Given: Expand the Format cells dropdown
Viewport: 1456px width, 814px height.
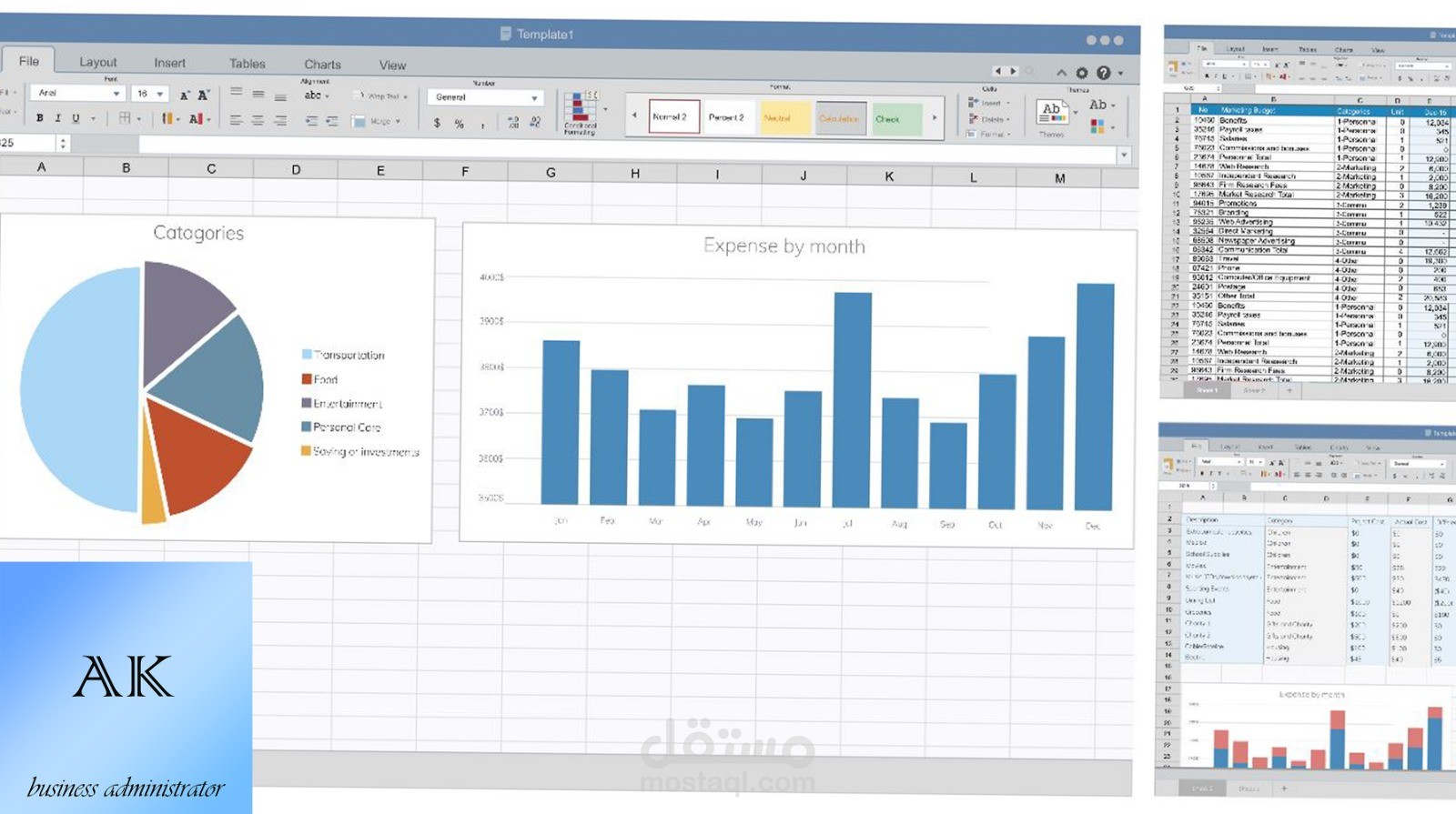Looking at the screenshot, I should point(1008,135).
